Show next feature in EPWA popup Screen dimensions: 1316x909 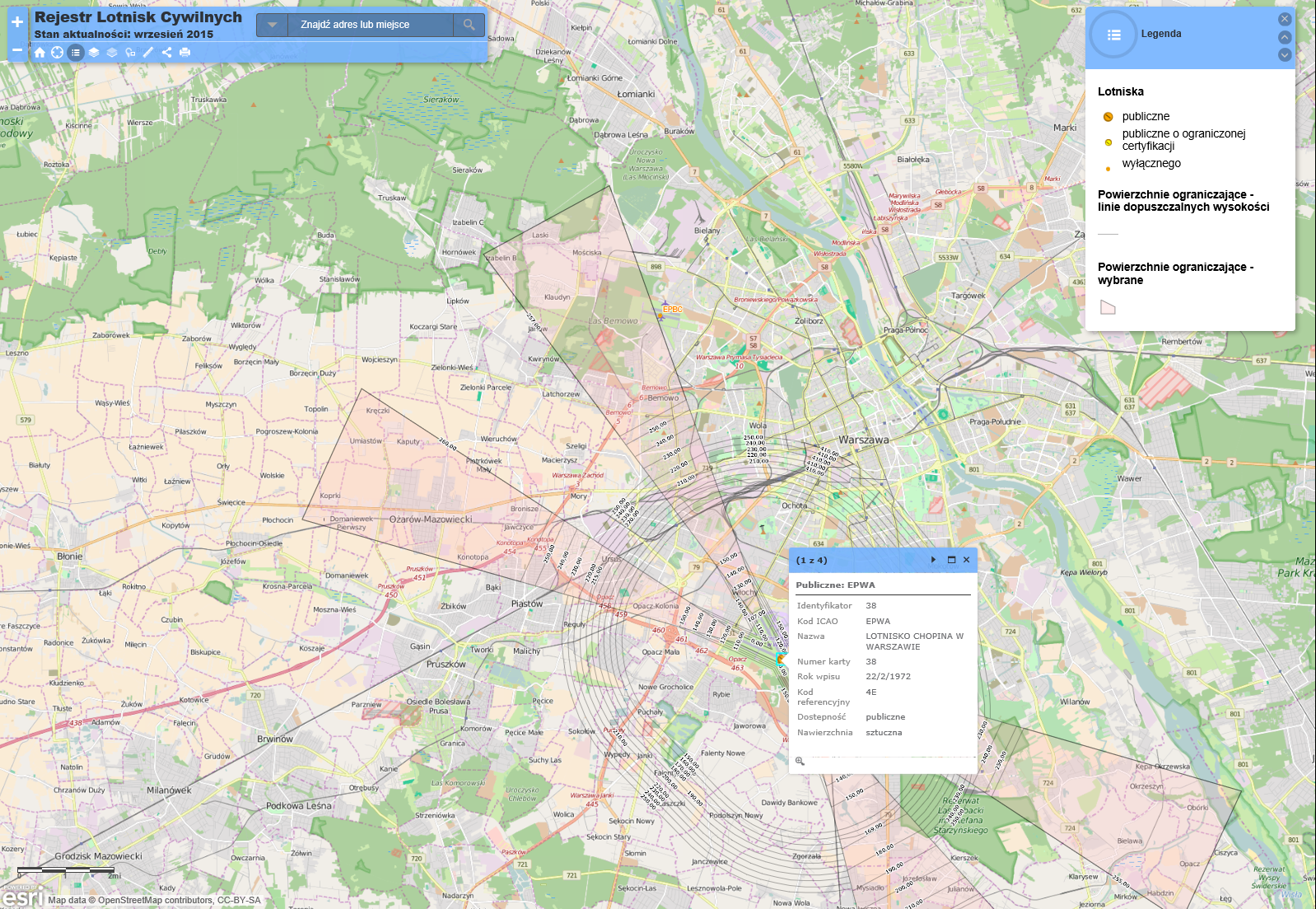click(x=933, y=560)
